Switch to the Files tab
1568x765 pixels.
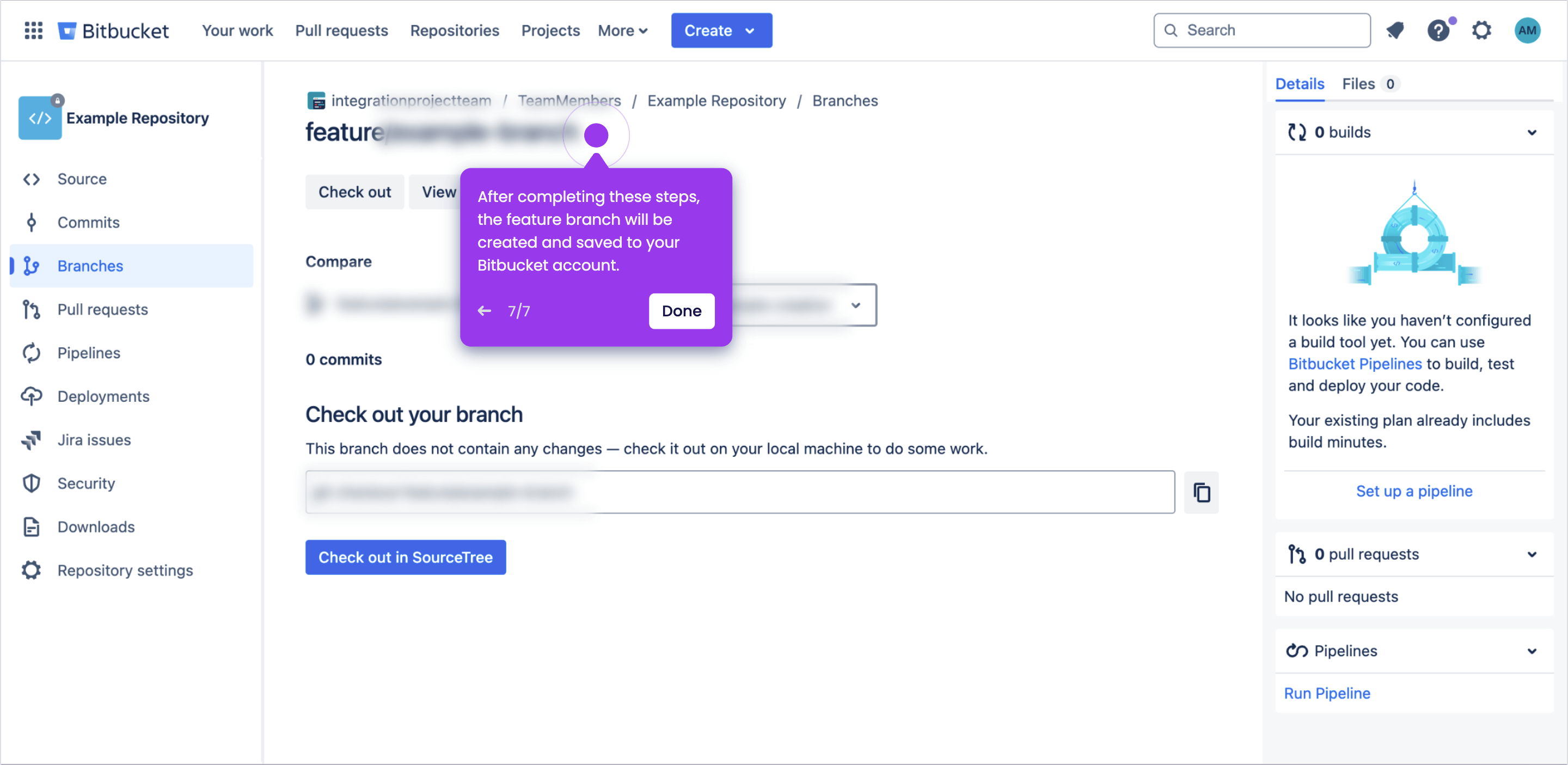[1370, 84]
